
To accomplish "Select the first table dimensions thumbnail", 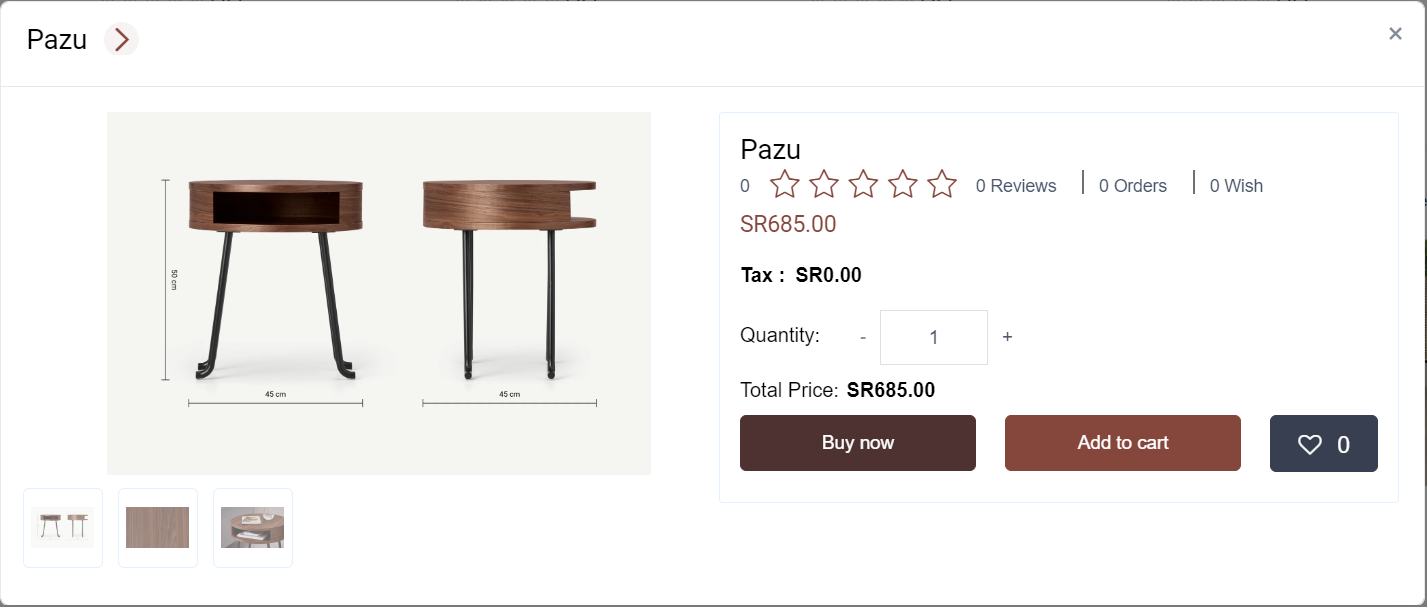I will pyautogui.click(x=63, y=528).
